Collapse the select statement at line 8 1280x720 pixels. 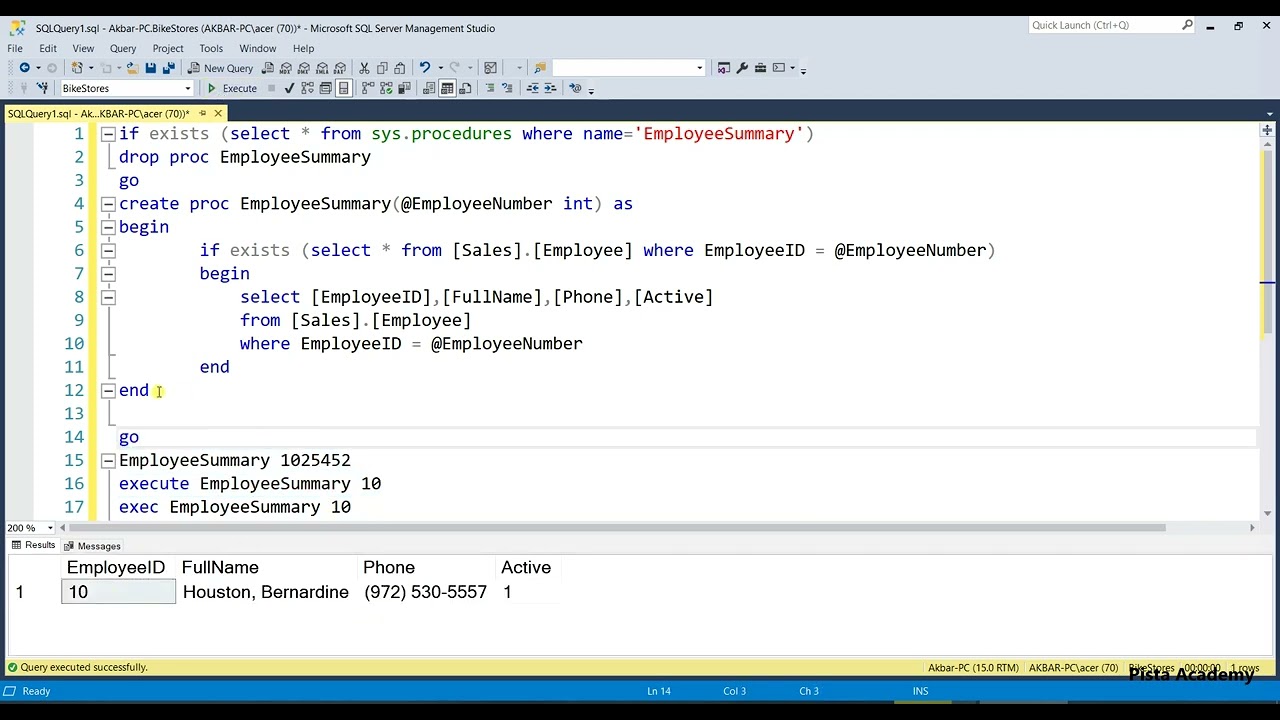(x=108, y=297)
